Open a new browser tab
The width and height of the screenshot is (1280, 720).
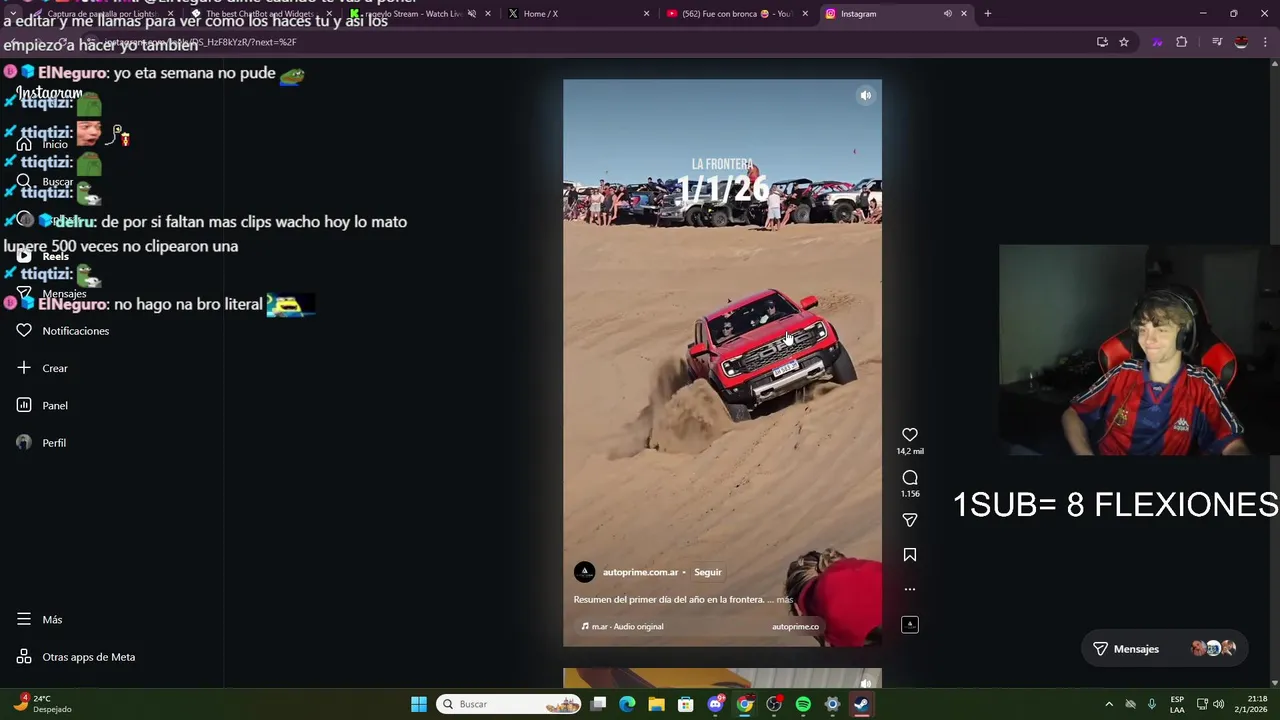987,14
